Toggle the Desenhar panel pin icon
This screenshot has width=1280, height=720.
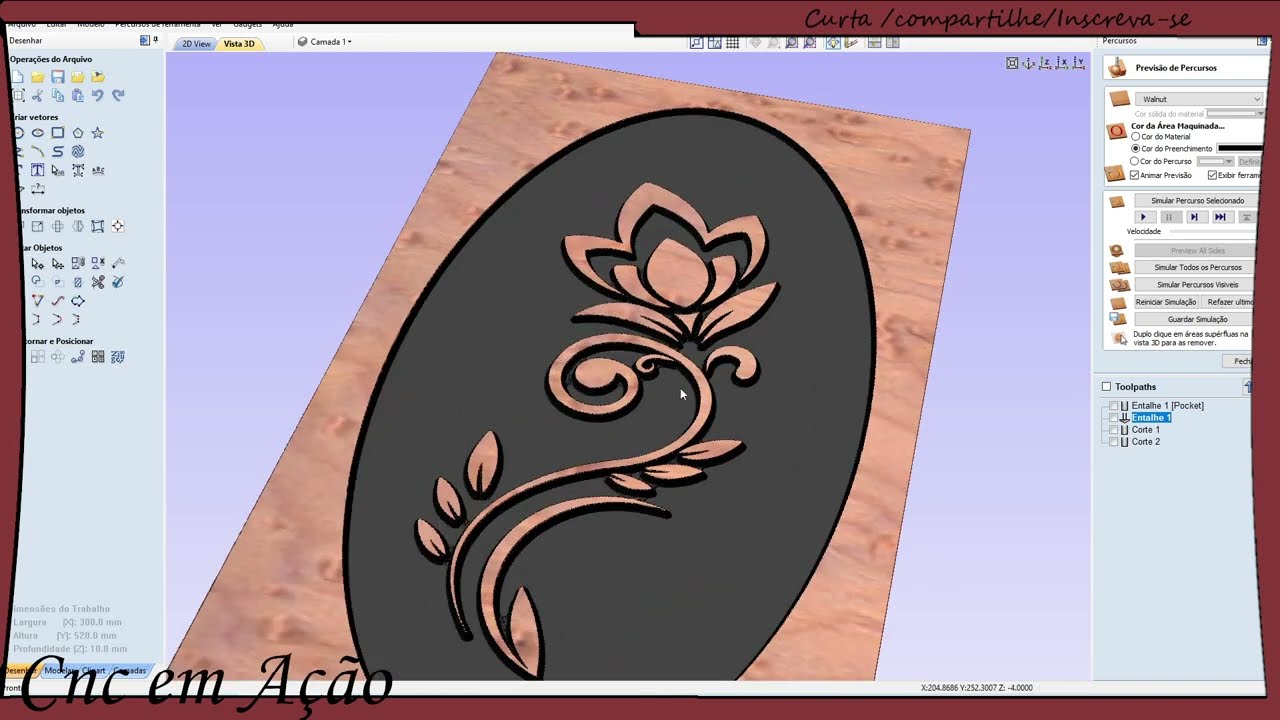156,41
